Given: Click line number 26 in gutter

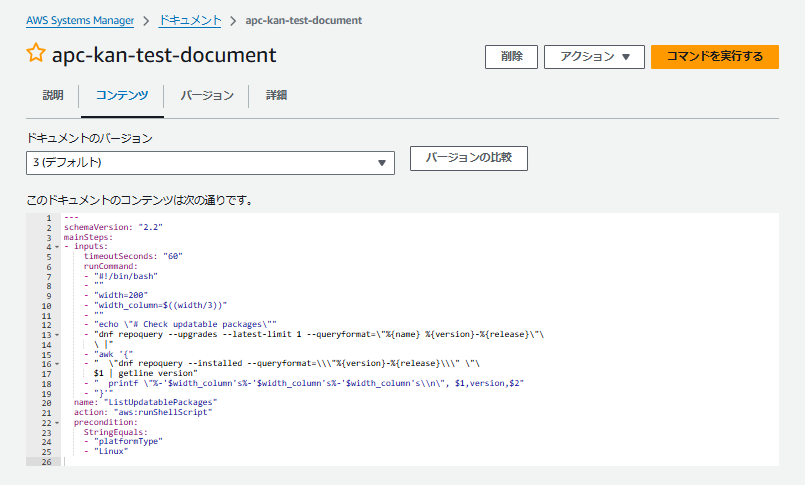Looking at the screenshot, I should 47,462.
